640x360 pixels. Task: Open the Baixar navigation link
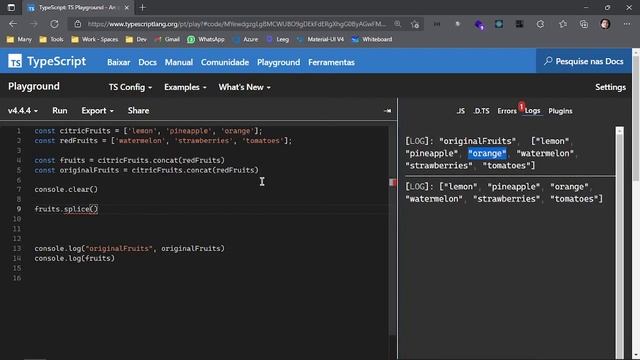tap(118, 62)
